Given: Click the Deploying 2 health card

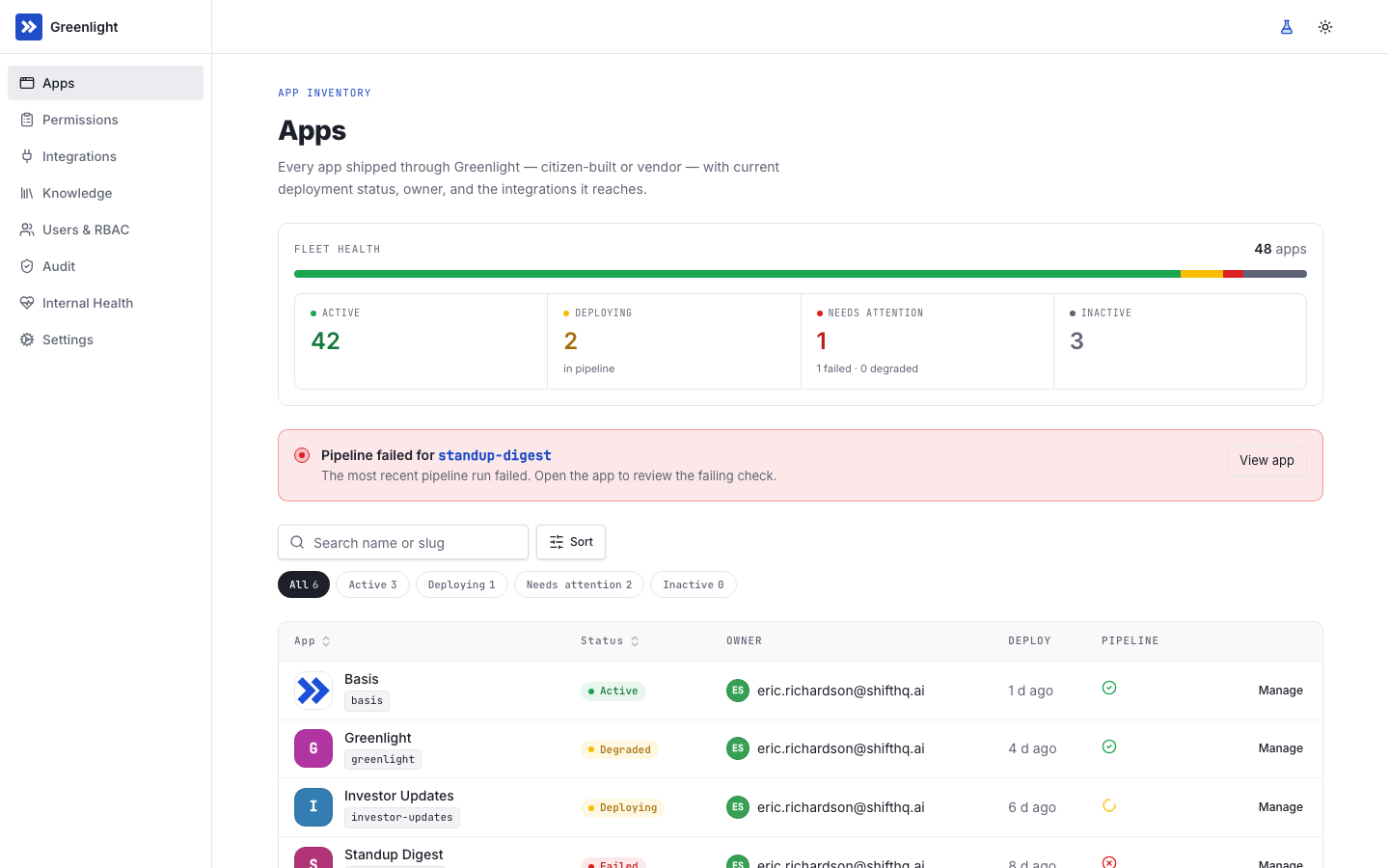Looking at the screenshot, I should [x=674, y=341].
